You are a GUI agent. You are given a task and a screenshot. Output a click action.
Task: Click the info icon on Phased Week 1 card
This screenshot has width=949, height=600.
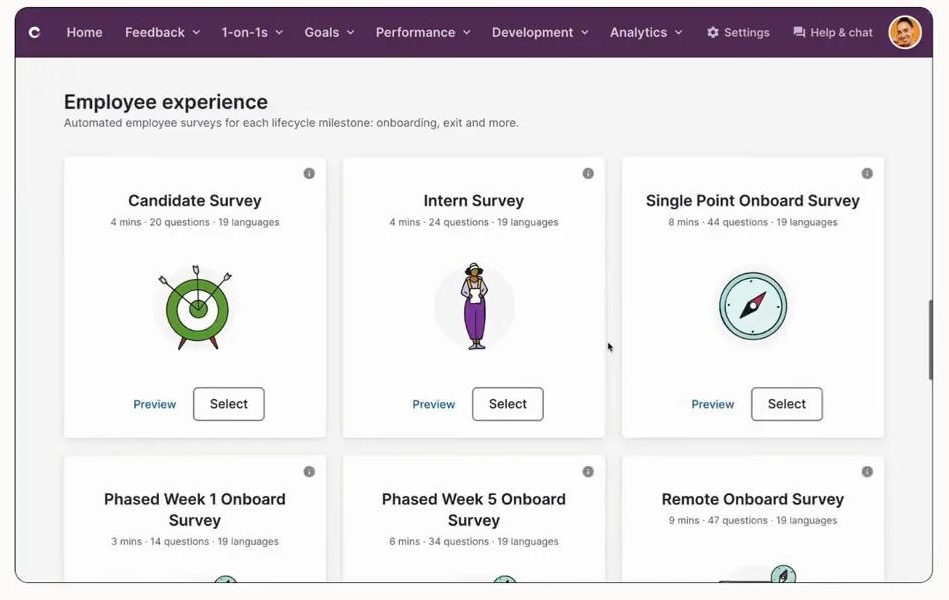pyautogui.click(x=309, y=471)
